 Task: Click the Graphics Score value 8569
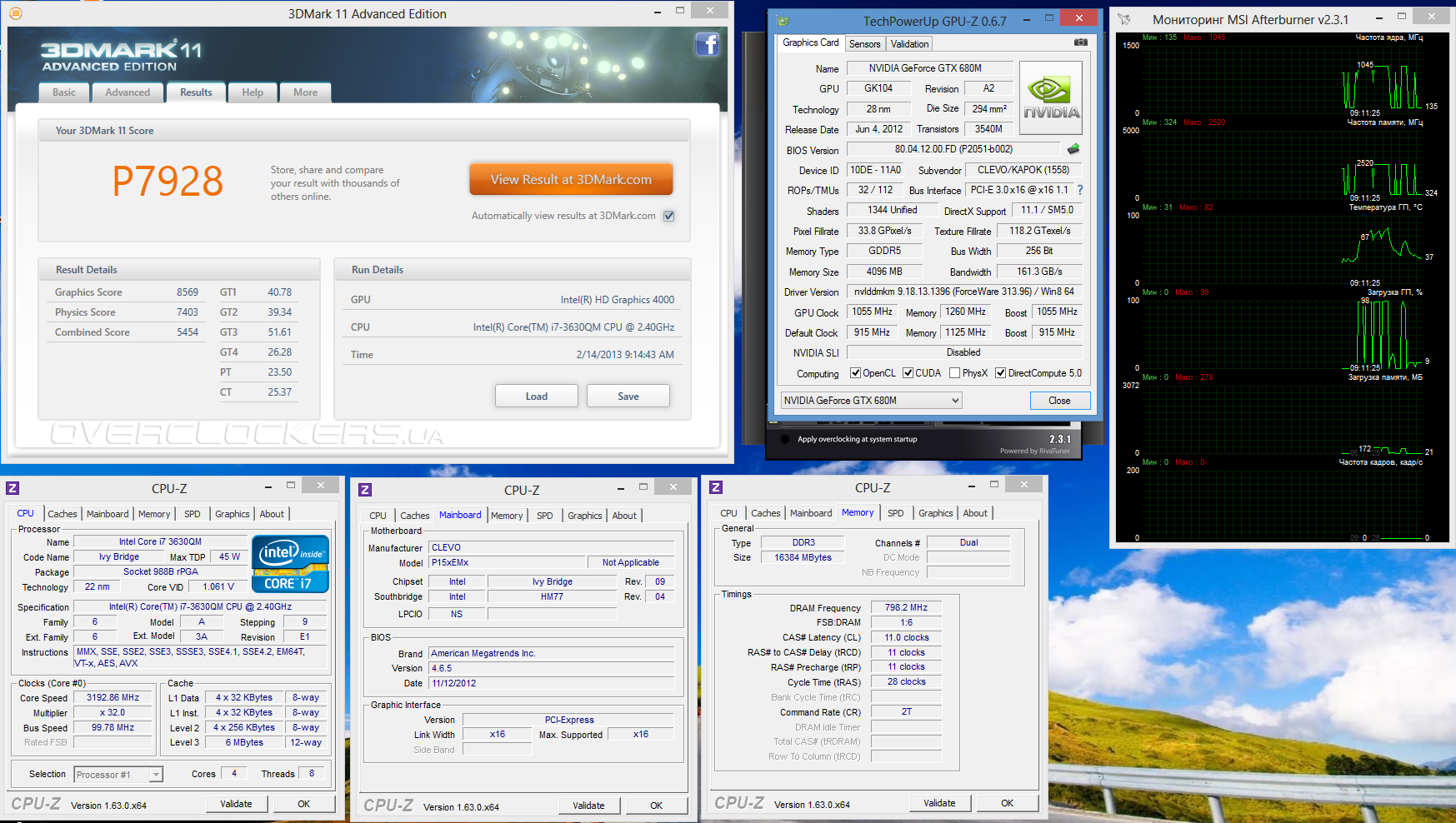tap(188, 292)
